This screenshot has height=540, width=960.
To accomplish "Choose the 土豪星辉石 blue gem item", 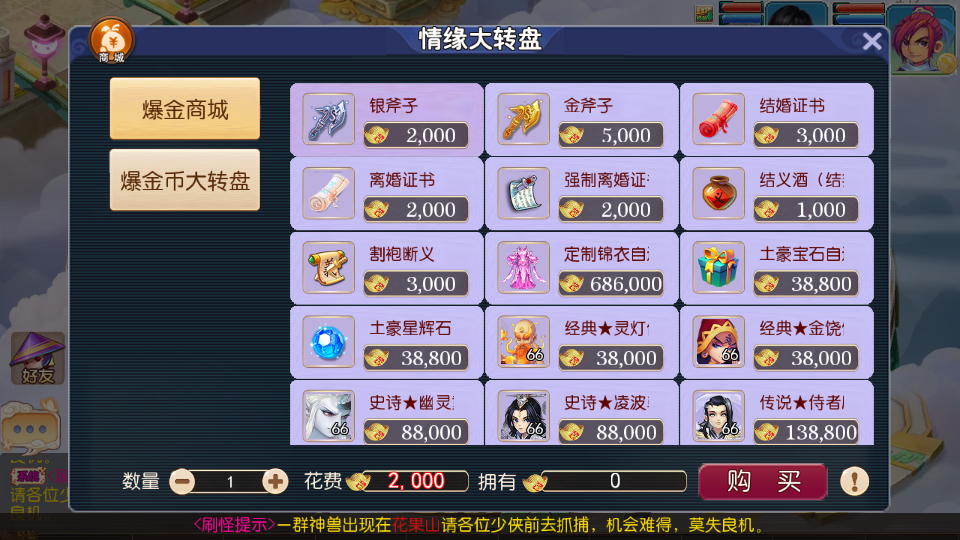I will (386, 342).
